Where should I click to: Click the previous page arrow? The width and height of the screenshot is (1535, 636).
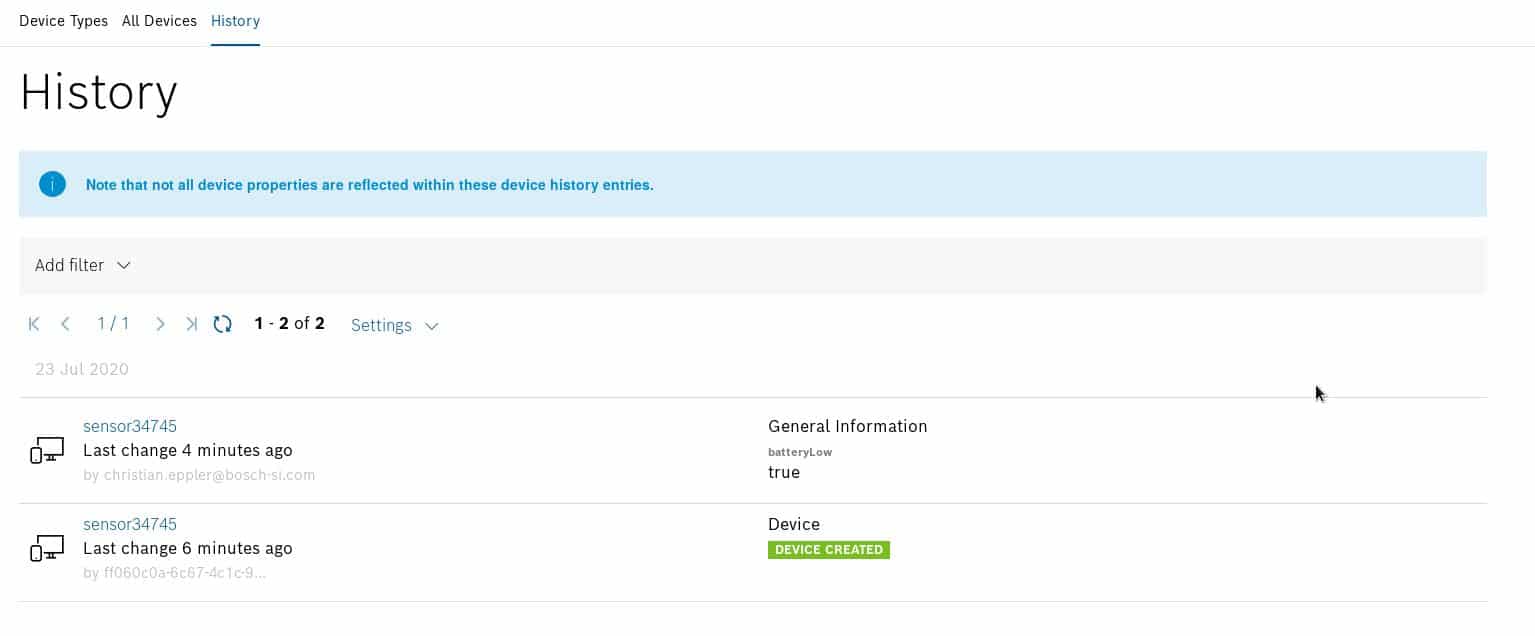(x=65, y=324)
